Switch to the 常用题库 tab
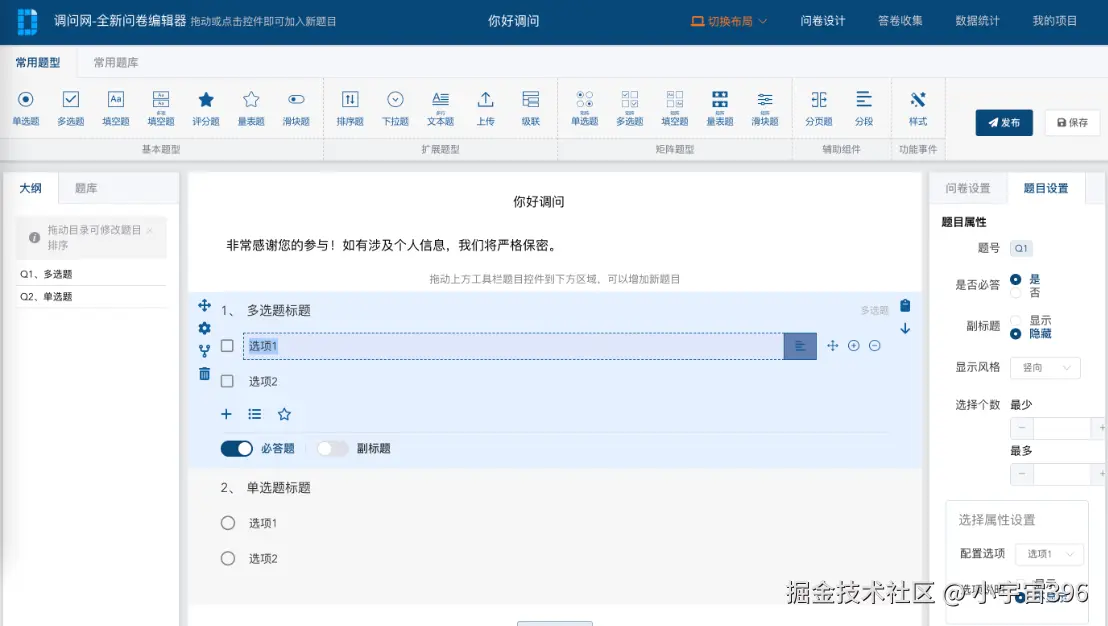 coord(116,62)
